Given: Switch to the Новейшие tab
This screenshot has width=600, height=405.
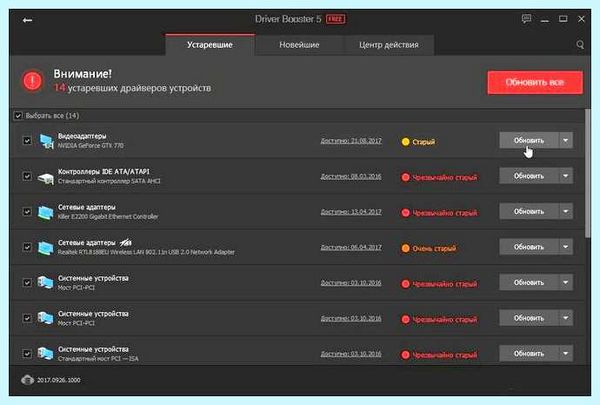Looking at the screenshot, I should pos(299,45).
